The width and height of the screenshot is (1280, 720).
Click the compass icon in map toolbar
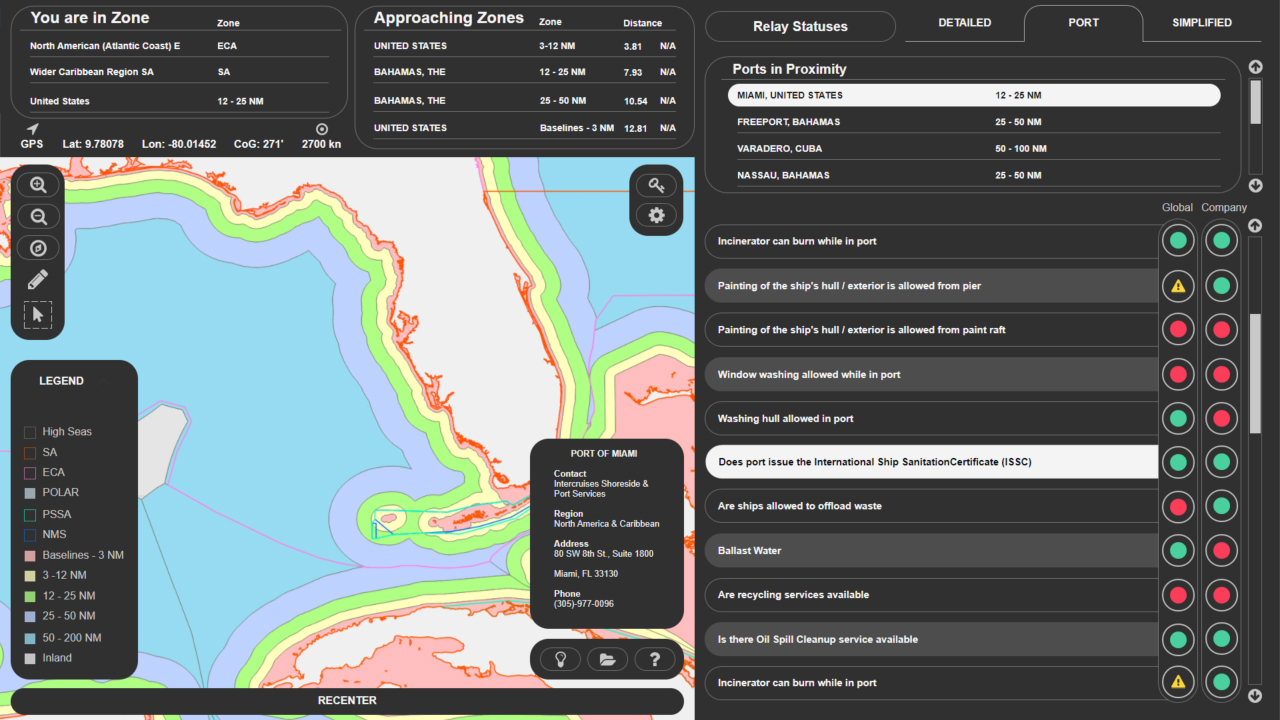tap(39, 248)
